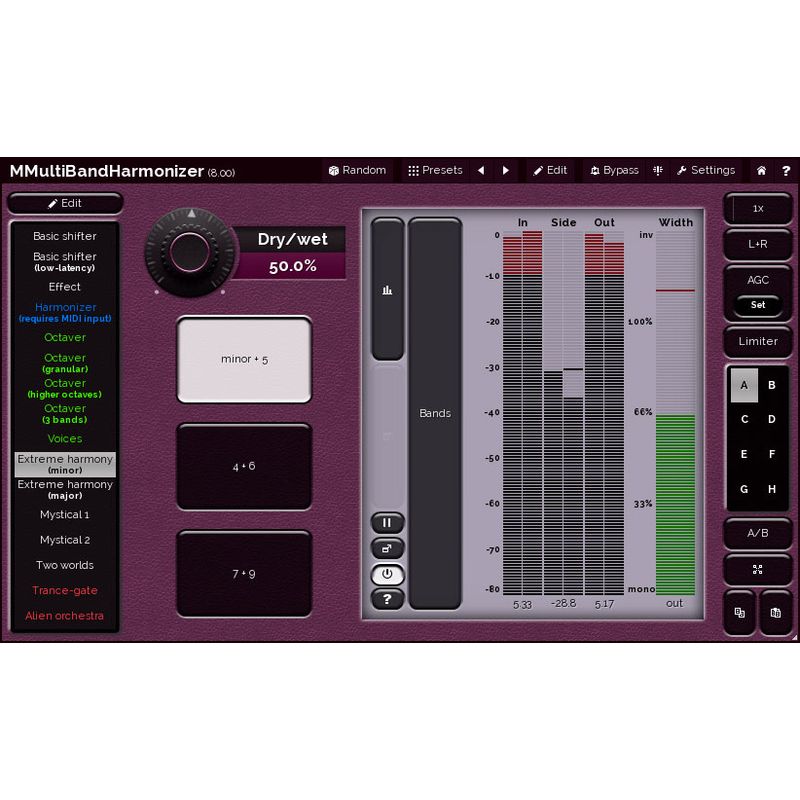This screenshot has height=800, width=800.
Task: Select the Basic shifter preset
Action: click(x=65, y=236)
